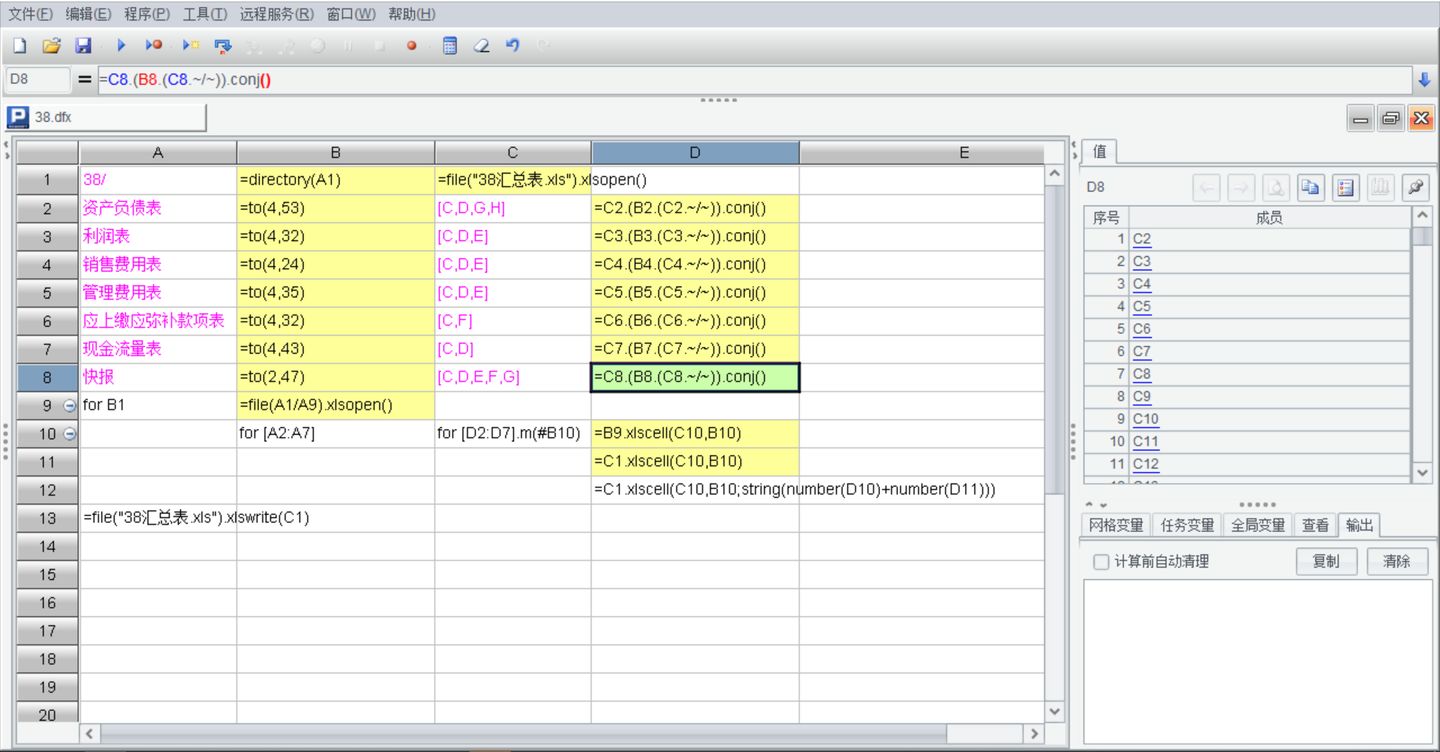Click the C12 member link in the value list
This screenshot has height=752, width=1440.
1146,464
